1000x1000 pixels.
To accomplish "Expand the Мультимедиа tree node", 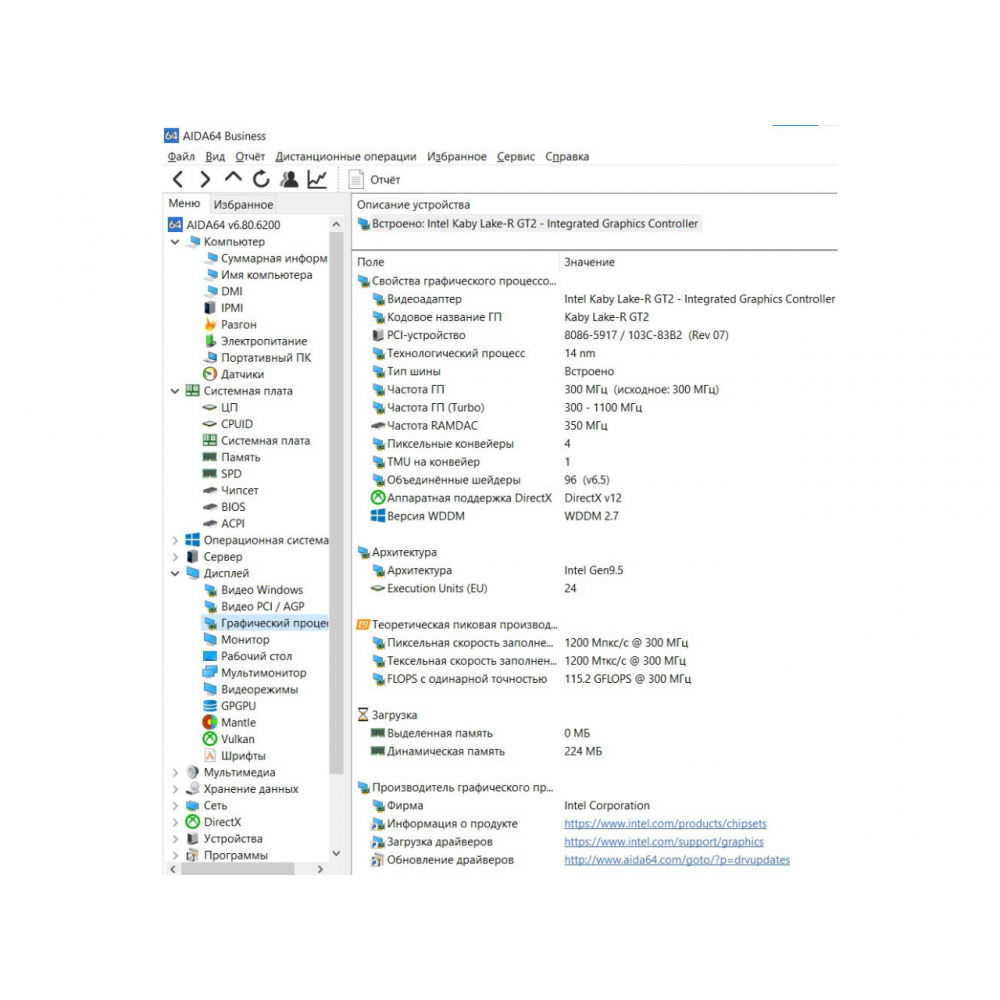I will coord(175,772).
